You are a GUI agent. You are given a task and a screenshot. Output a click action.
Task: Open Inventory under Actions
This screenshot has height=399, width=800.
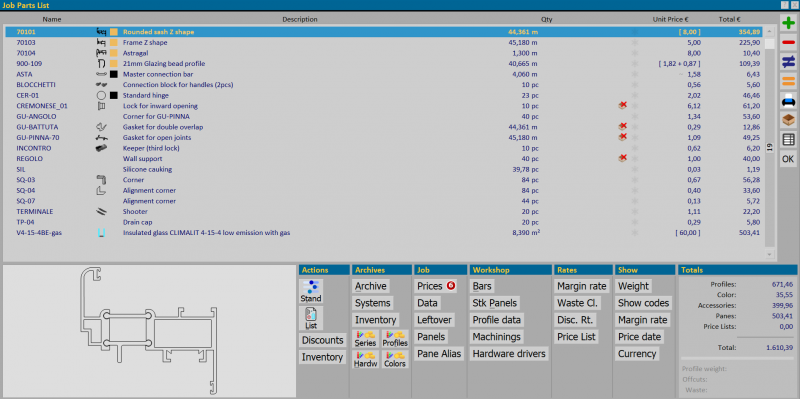click(x=322, y=357)
